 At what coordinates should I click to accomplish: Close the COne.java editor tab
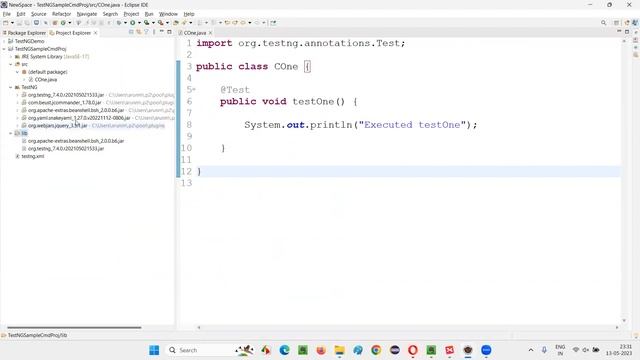tap(211, 33)
